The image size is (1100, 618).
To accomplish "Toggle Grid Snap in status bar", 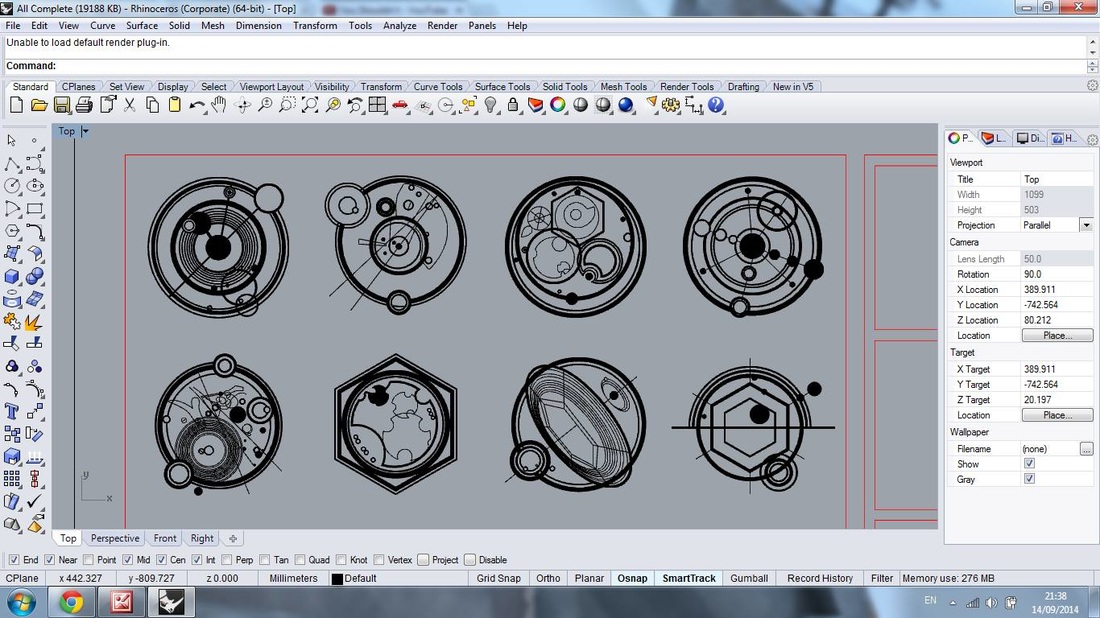I will (x=498, y=578).
